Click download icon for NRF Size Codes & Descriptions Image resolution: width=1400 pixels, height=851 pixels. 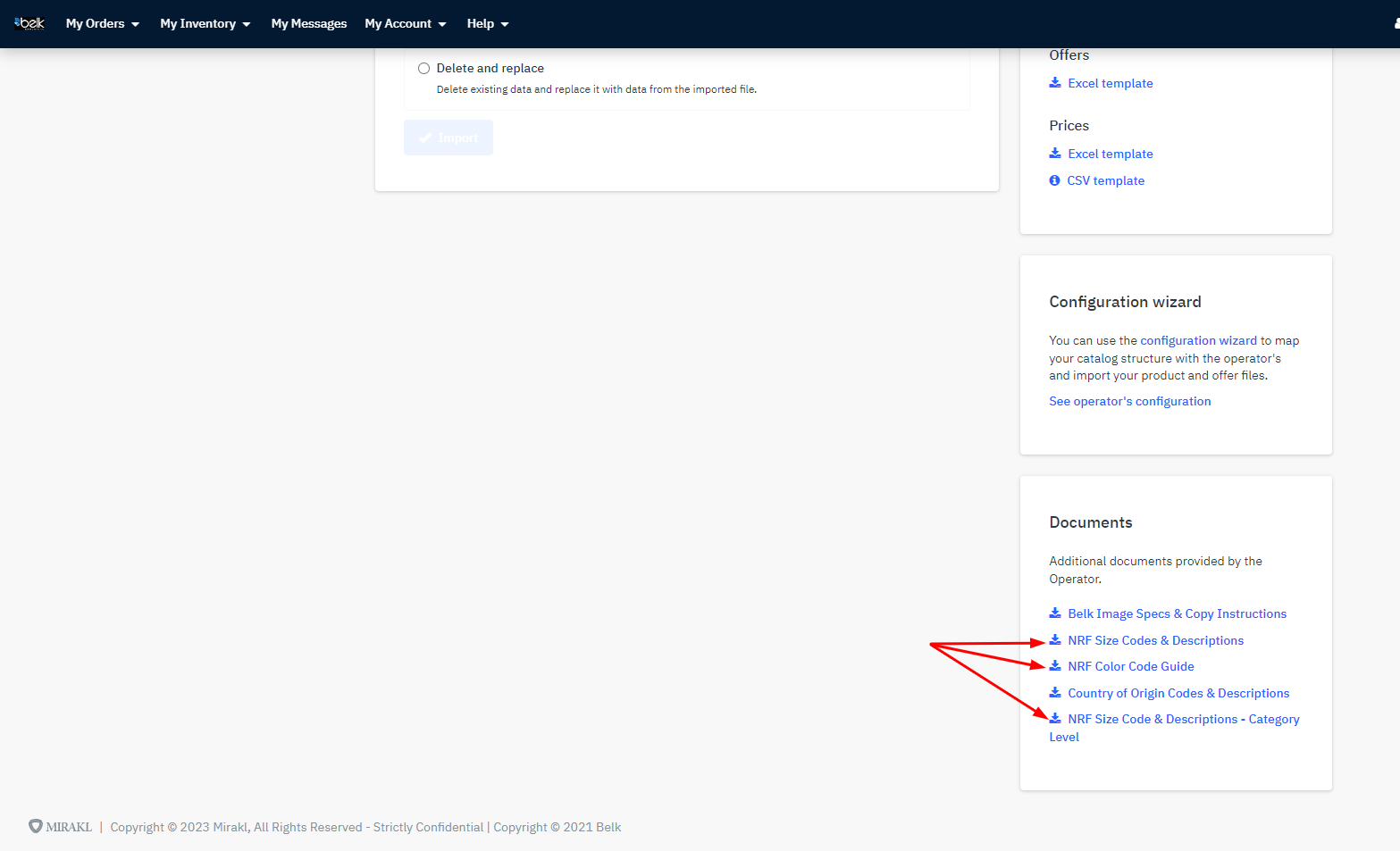tap(1055, 640)
